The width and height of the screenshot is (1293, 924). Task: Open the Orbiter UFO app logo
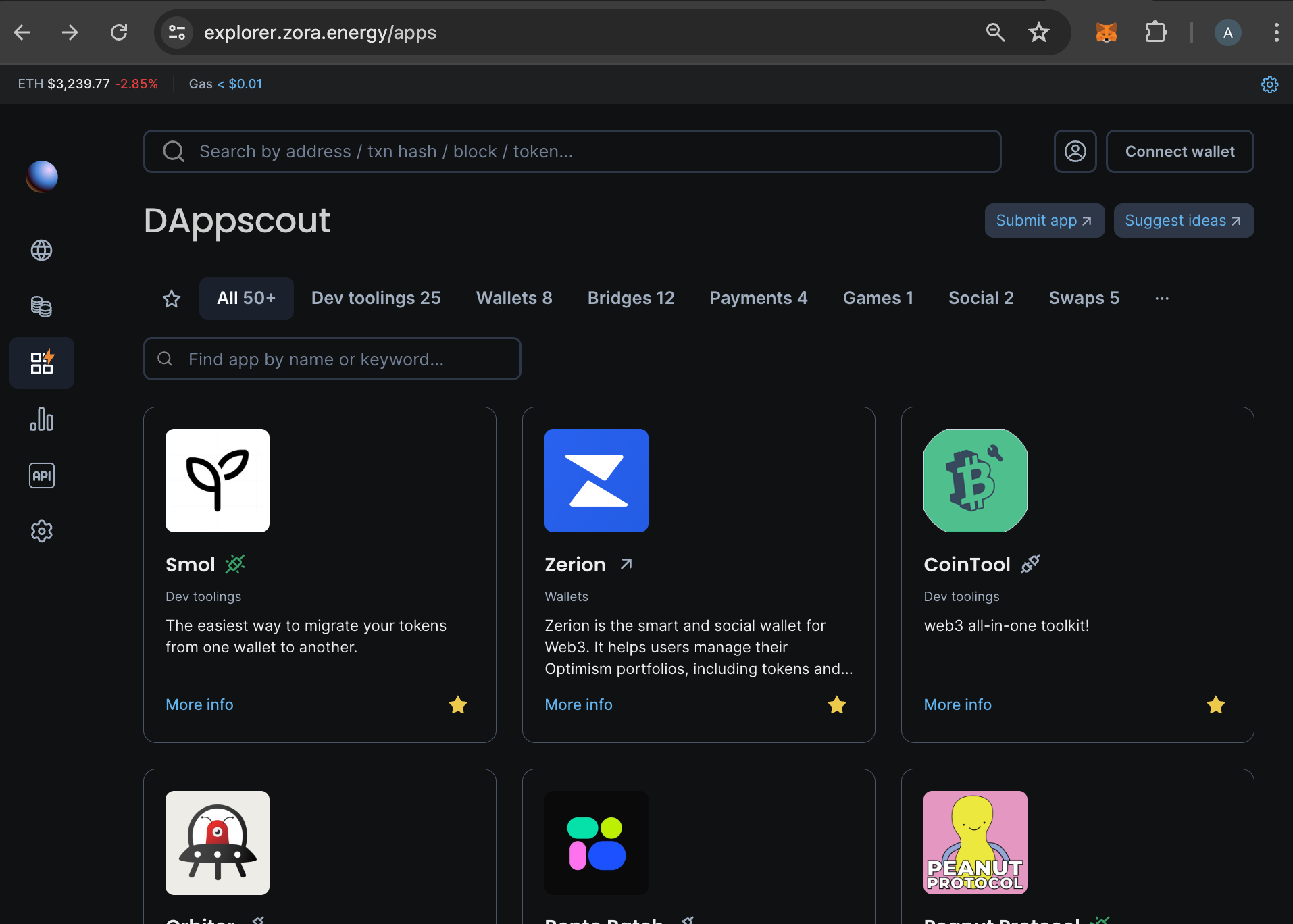point(218,843)
